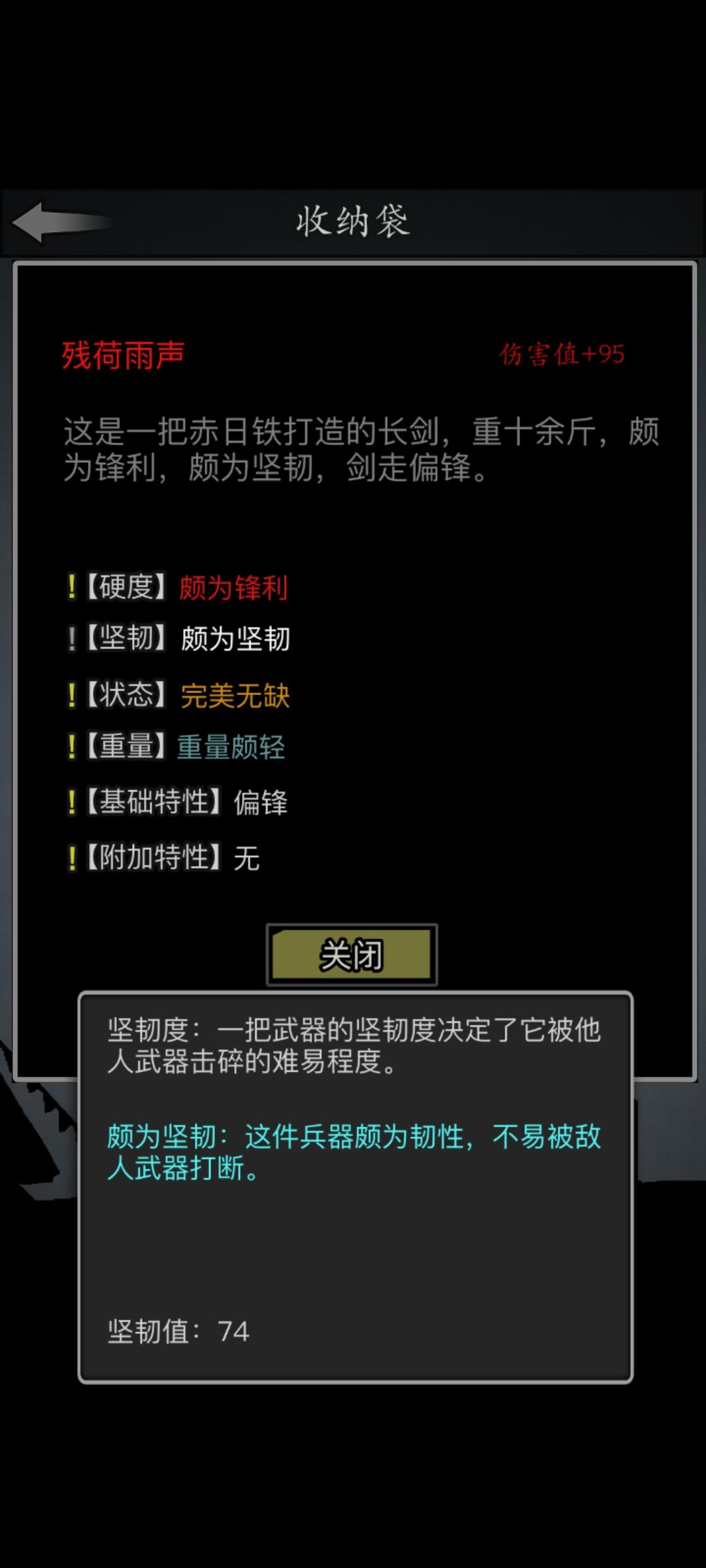Select the 无 additional trait value

[247, 858]
